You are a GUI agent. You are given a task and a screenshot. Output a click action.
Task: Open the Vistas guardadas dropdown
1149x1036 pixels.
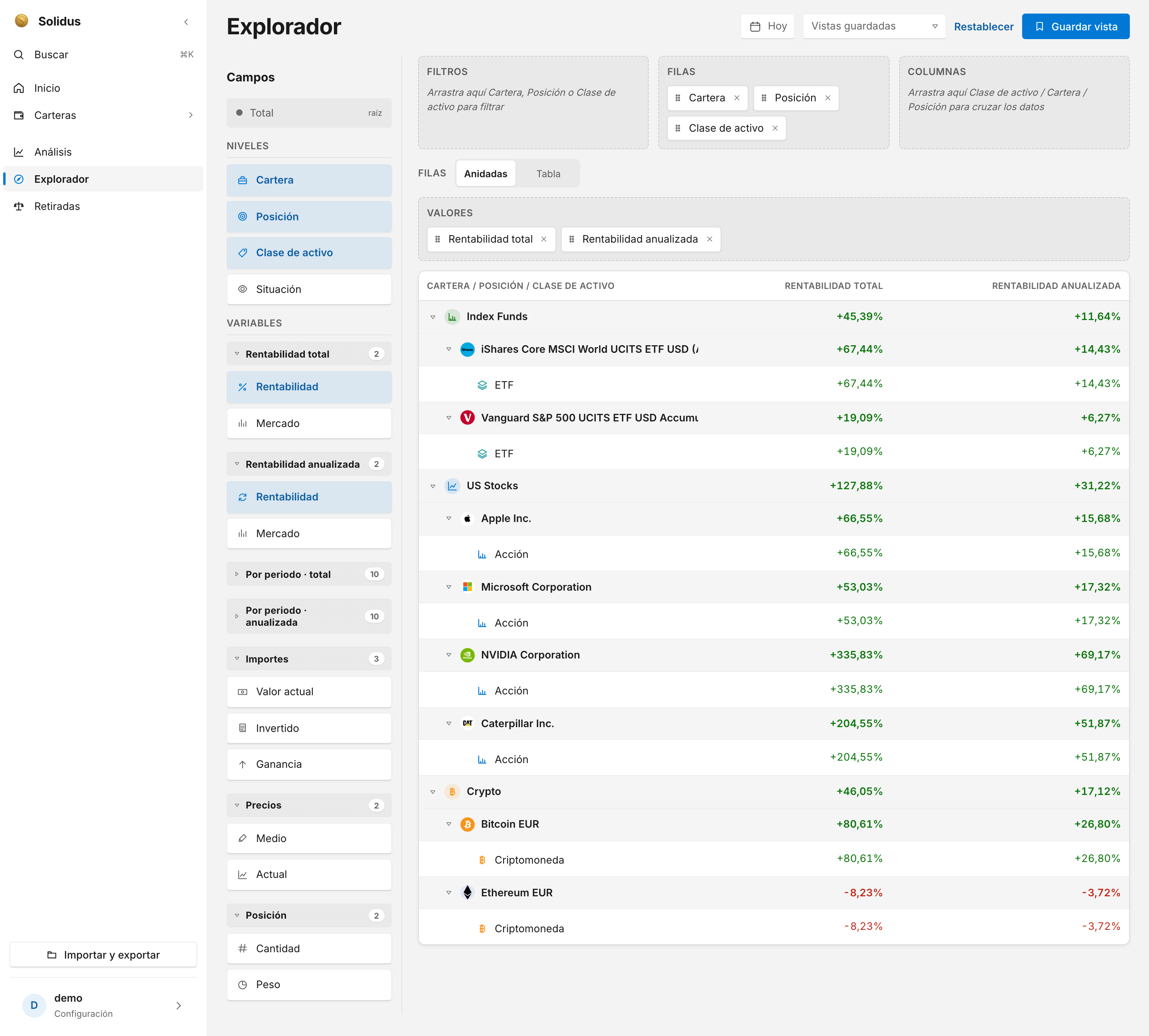coord(874,26)
